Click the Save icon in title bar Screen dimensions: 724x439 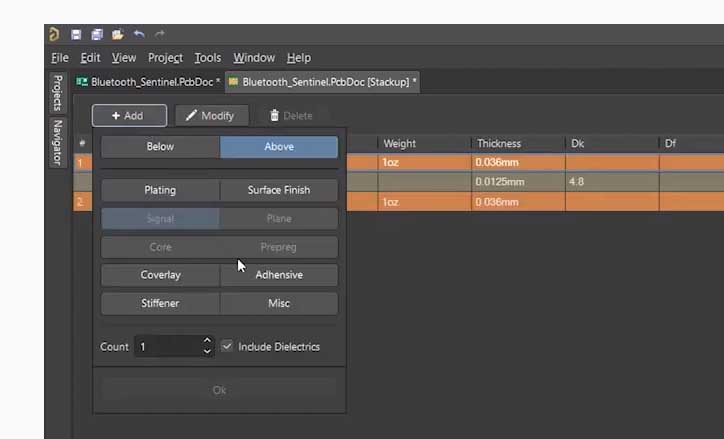tap(76, 35)
